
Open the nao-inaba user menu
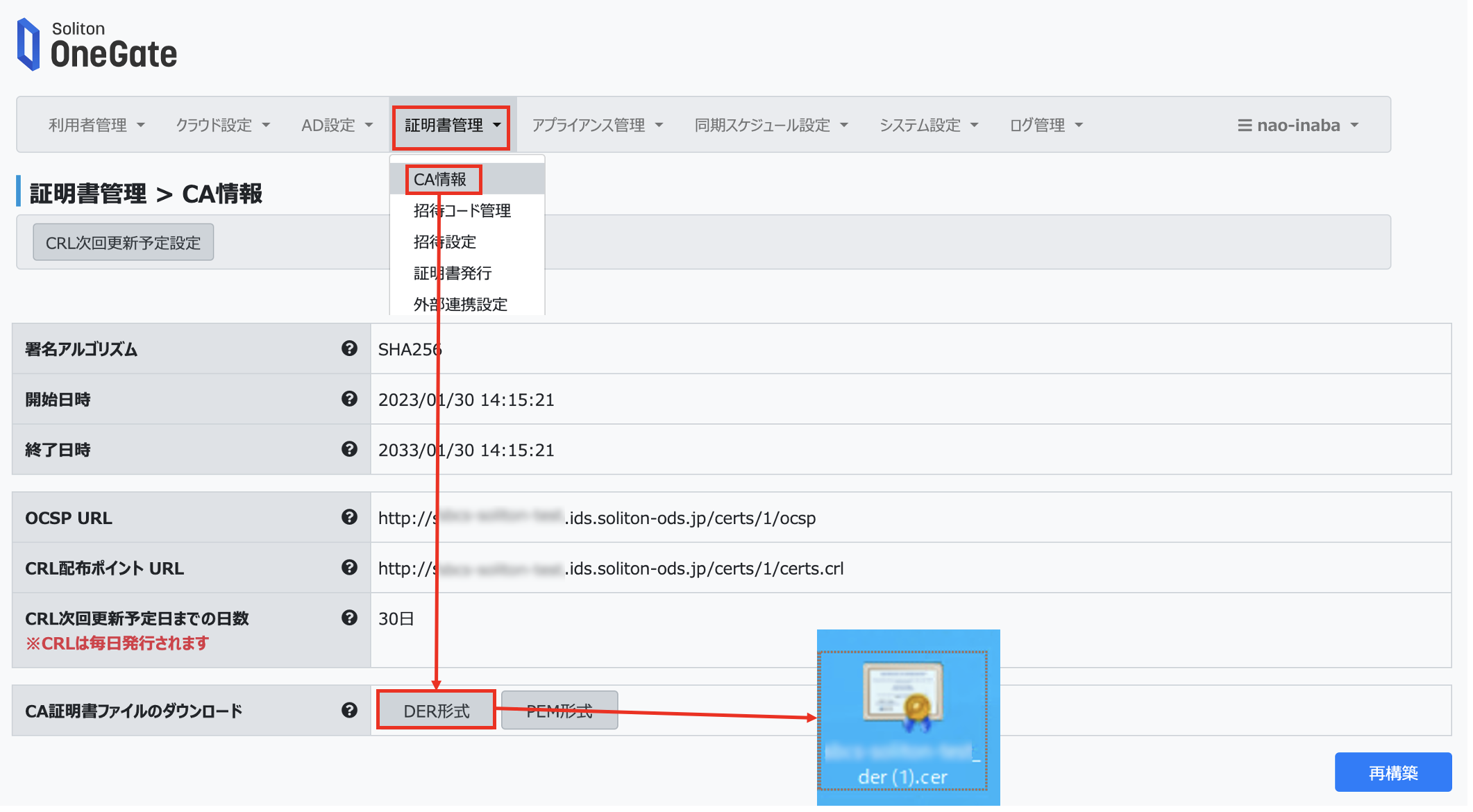[1298, 126]
